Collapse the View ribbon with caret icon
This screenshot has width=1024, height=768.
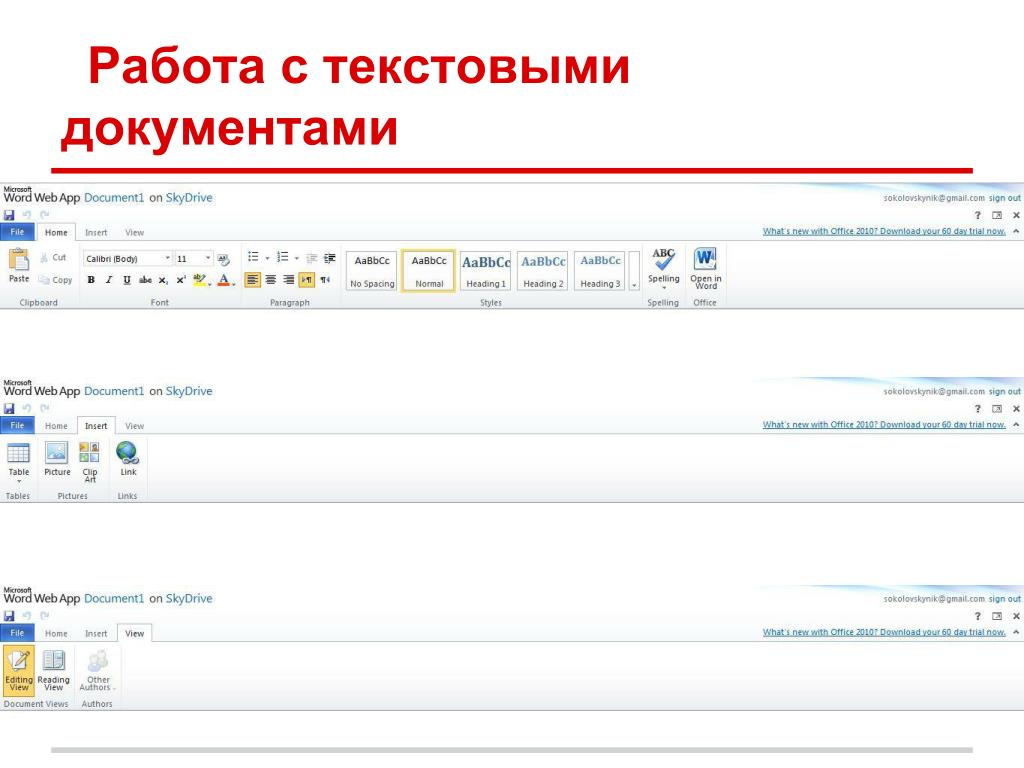[x=1016, y=632]
